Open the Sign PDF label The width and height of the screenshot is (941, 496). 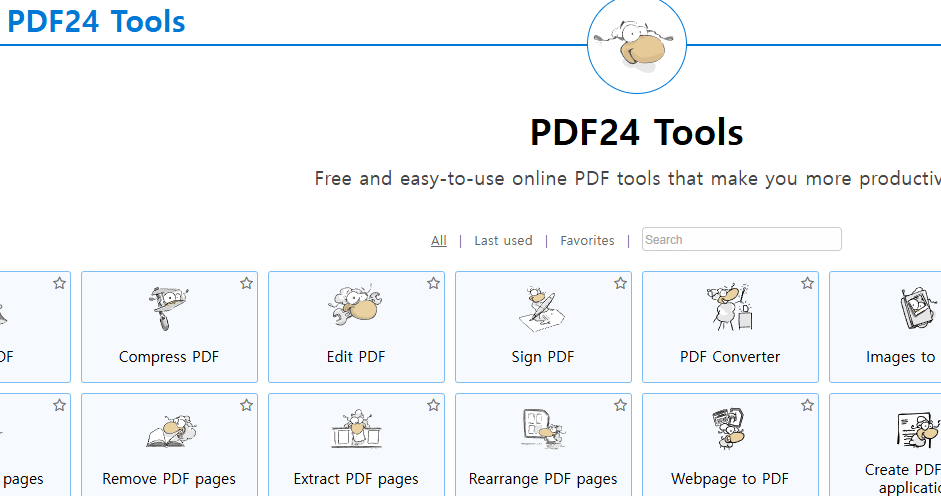click(x=543, y=357)
